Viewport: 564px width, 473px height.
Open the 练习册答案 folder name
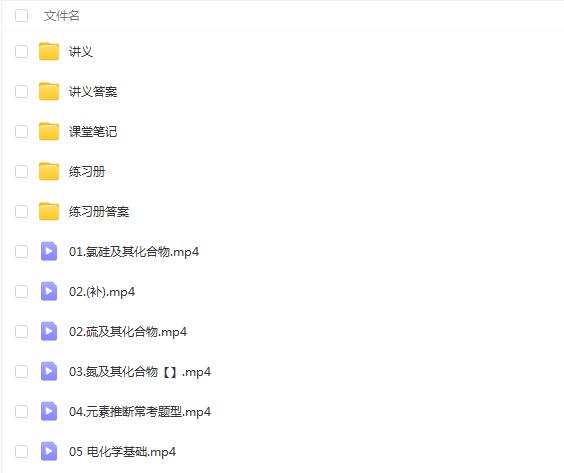pos(99,211)
